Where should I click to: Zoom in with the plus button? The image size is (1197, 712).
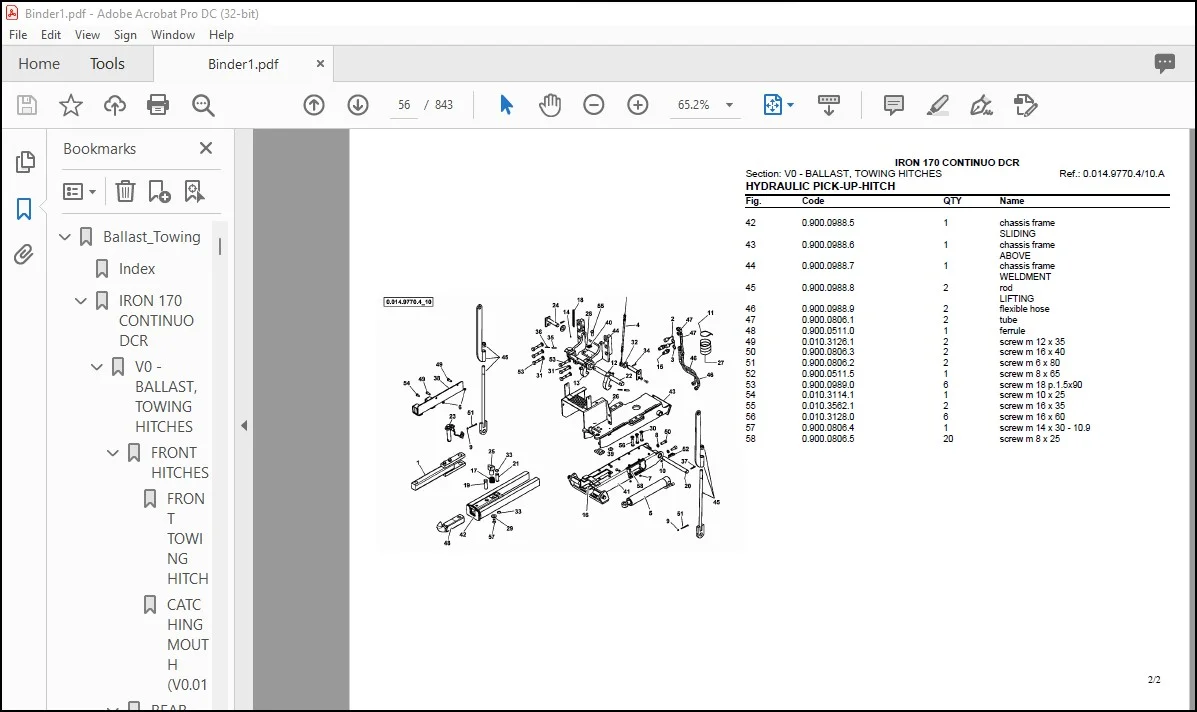click(637, 105)
